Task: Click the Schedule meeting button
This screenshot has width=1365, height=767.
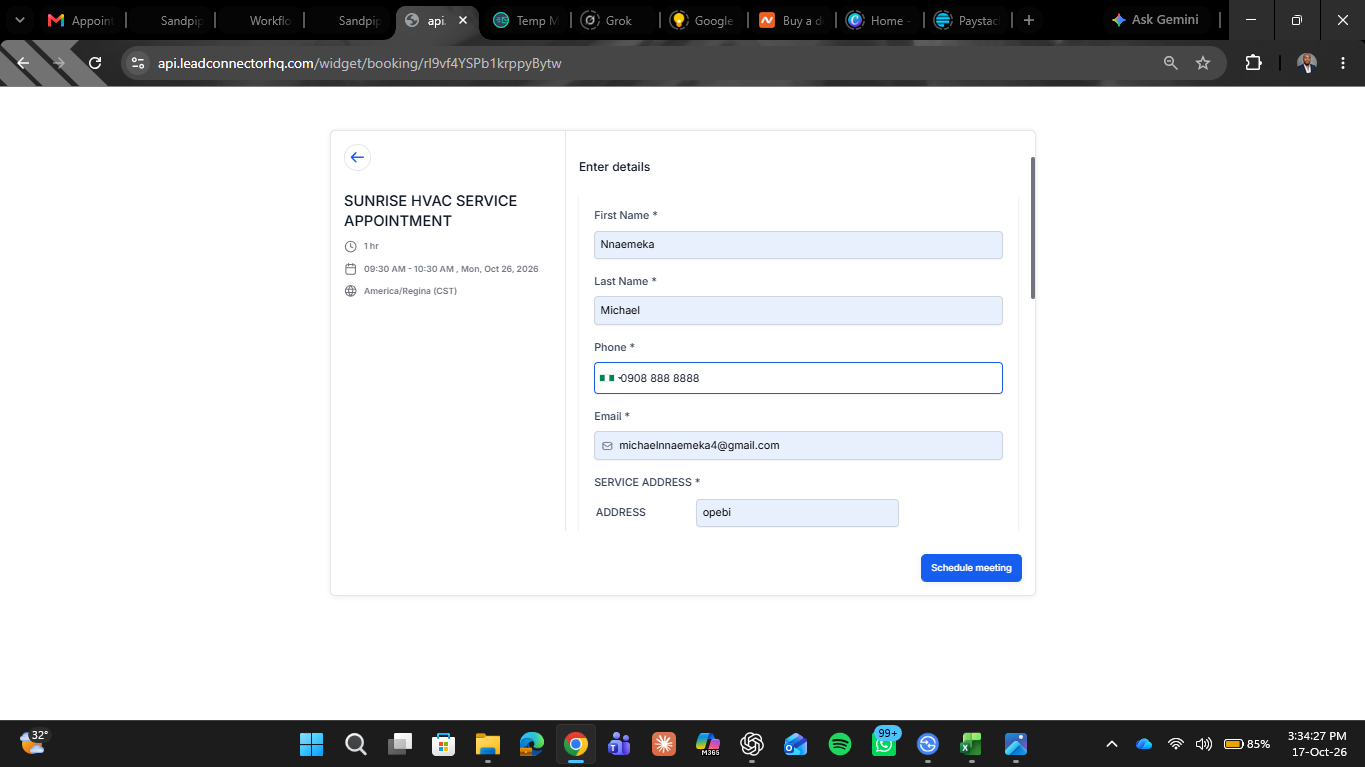Action: pyautogui.click(x=971, y=568)
